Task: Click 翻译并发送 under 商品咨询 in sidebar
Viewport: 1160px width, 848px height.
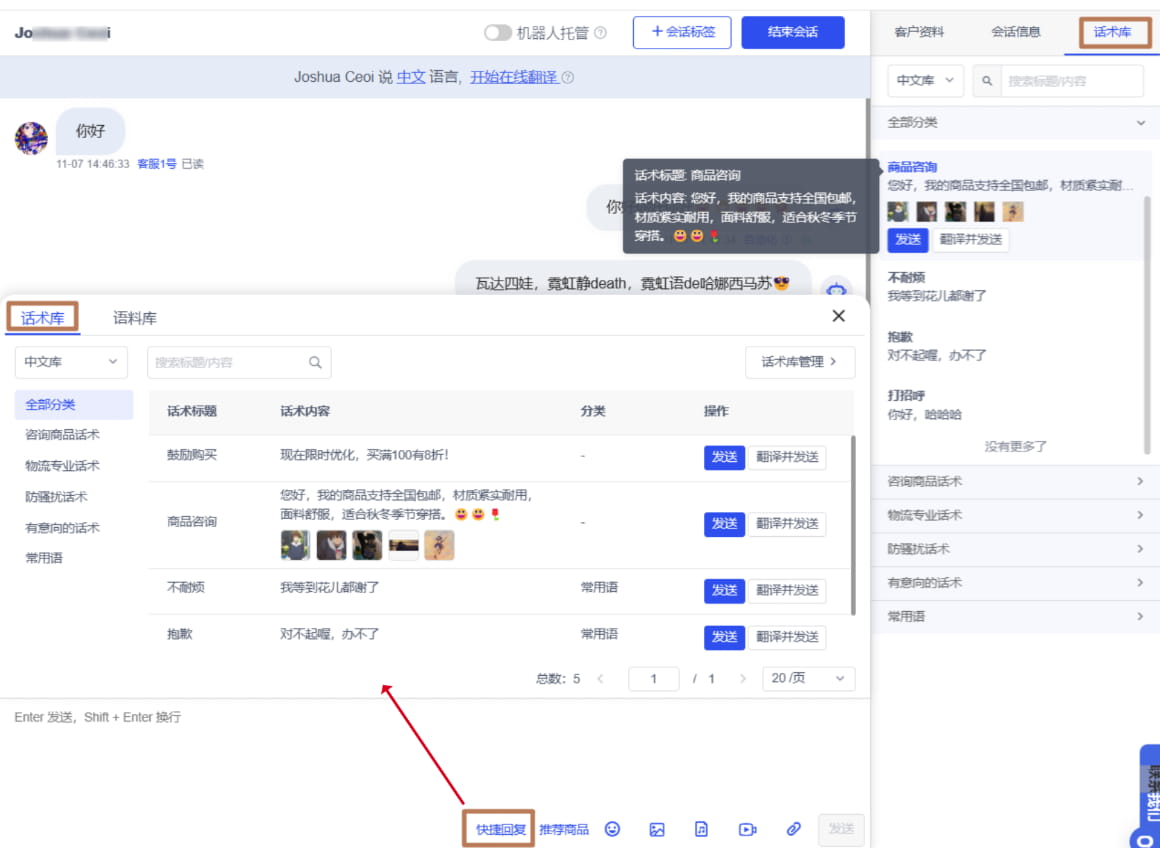Action: 971,240
